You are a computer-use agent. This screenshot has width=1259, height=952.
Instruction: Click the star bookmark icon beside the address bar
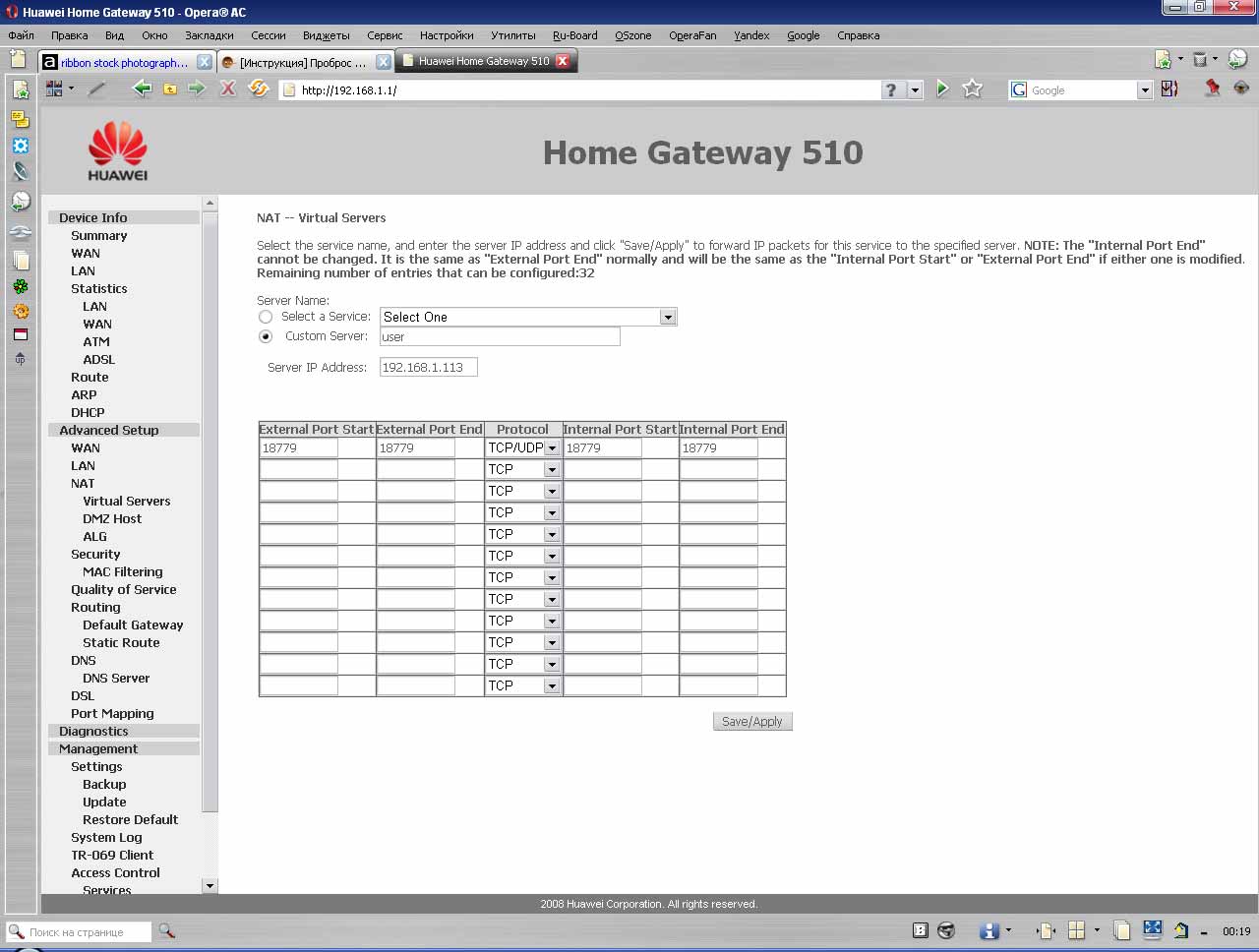[973, 89]
